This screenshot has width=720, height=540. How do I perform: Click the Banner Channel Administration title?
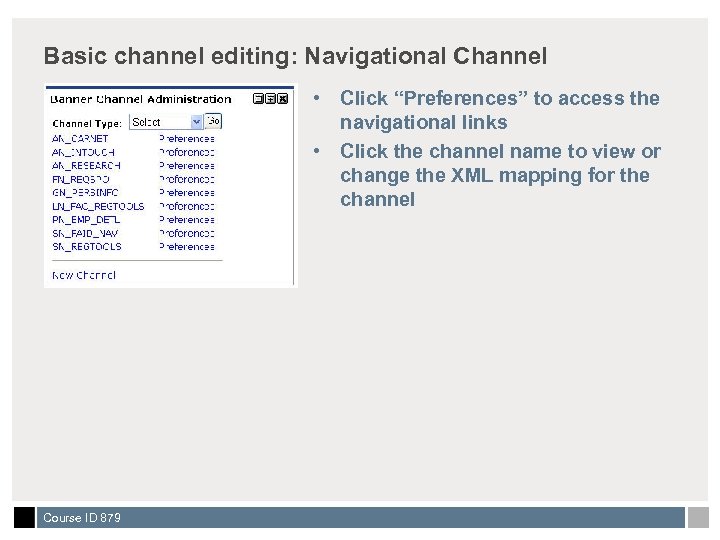(x=141, y=99)
